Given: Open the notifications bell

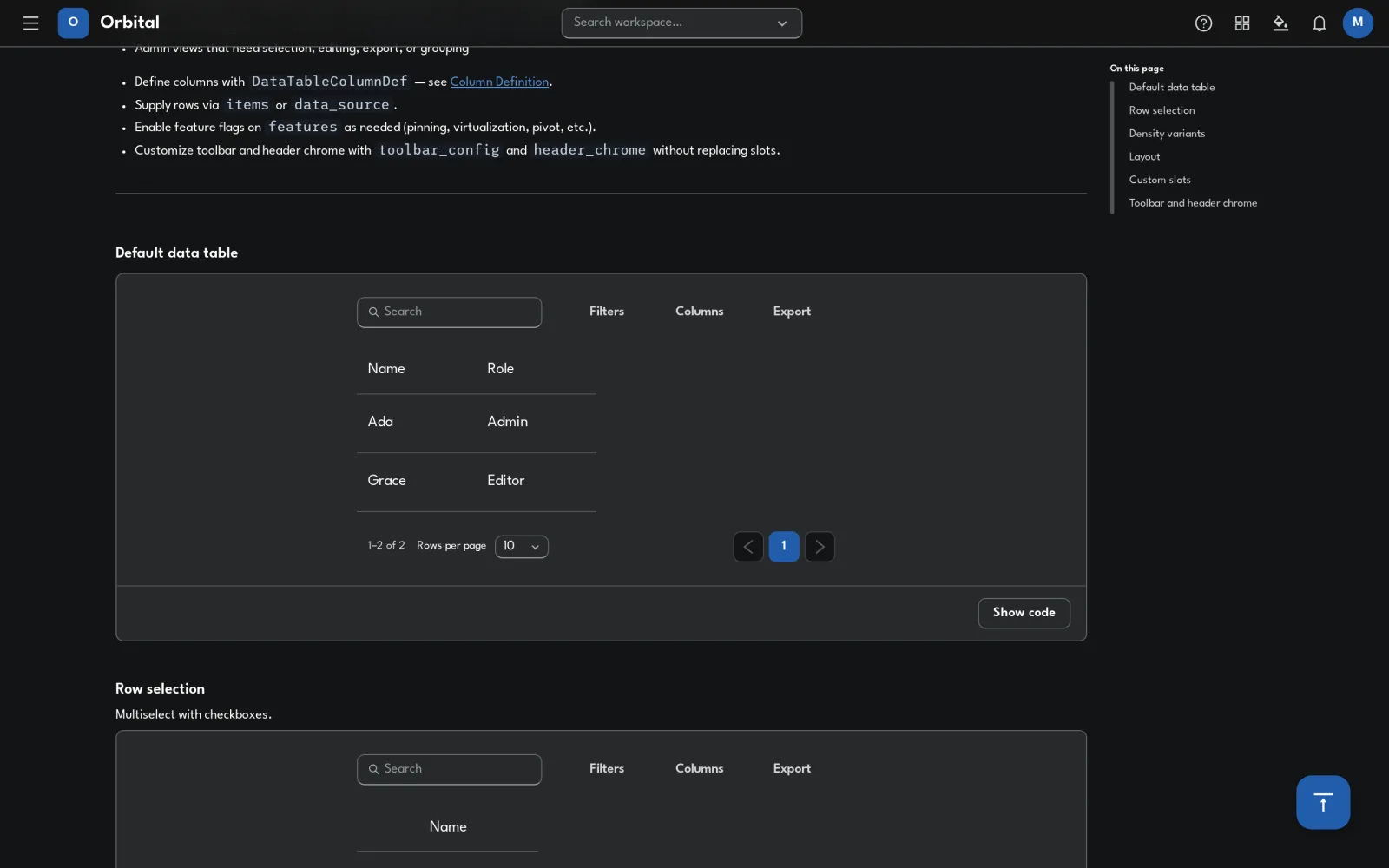Looking at the screenshot, I should (1320, 23).
